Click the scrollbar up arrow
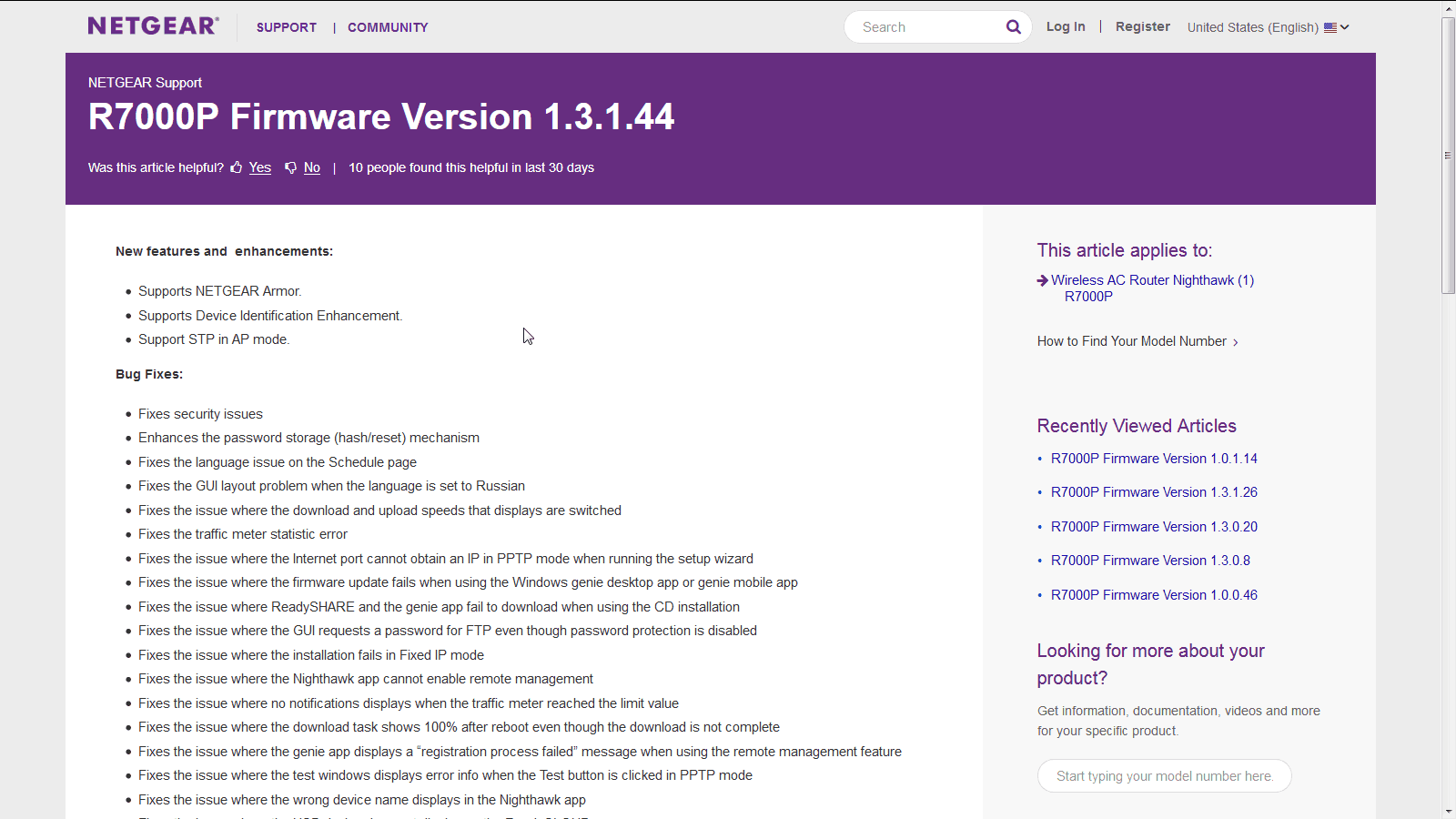 point(1449,8)
